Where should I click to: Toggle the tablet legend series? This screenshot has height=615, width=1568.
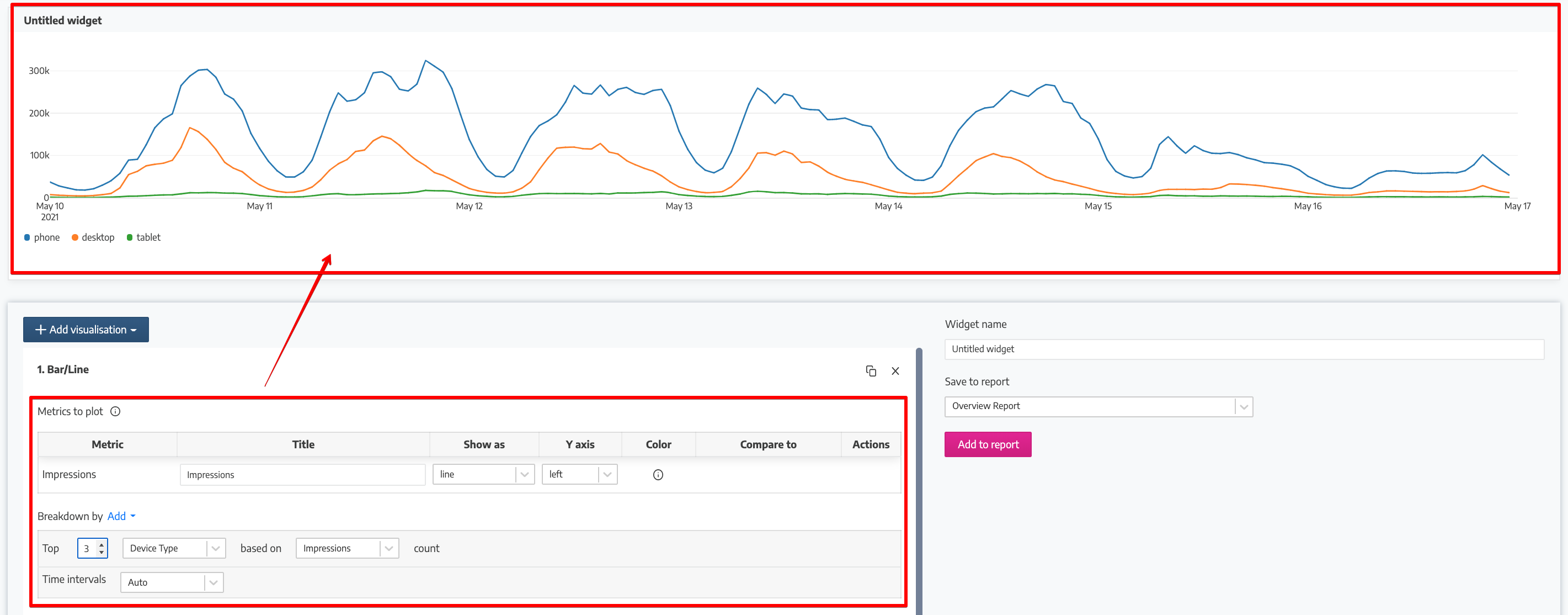(143, 237)
